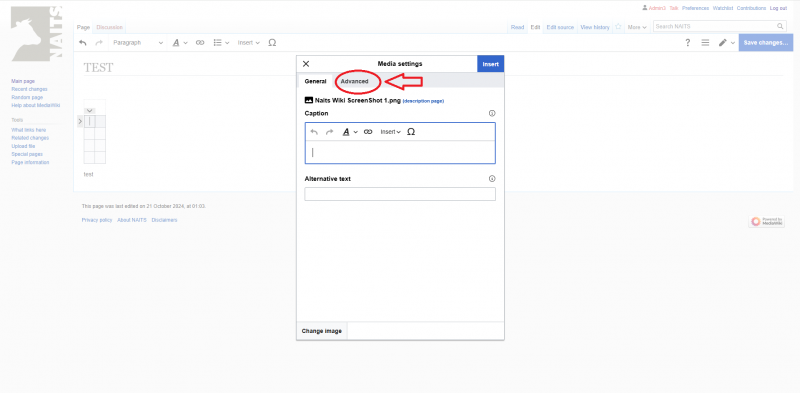Click the Undo icon in main toolbar
This screenshot has height=393, width=800.
tap(83, 43)
